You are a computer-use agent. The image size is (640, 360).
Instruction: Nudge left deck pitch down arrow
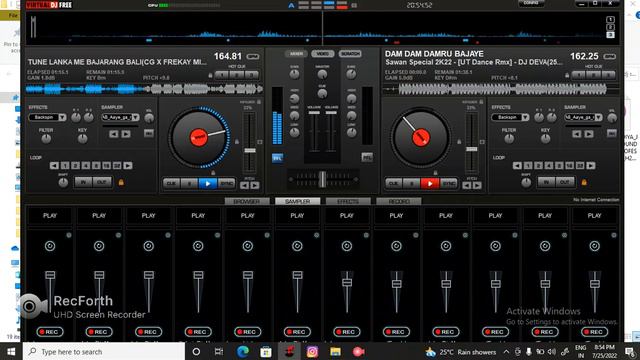[244, 186]
